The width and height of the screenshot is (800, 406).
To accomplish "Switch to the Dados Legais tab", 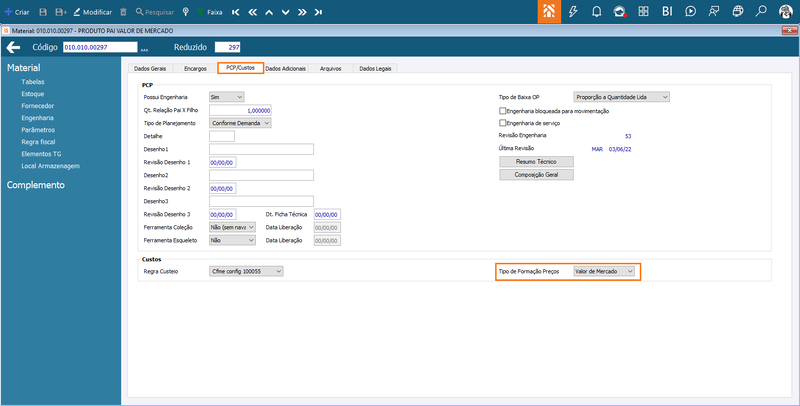I will click(x=376, y=68).
